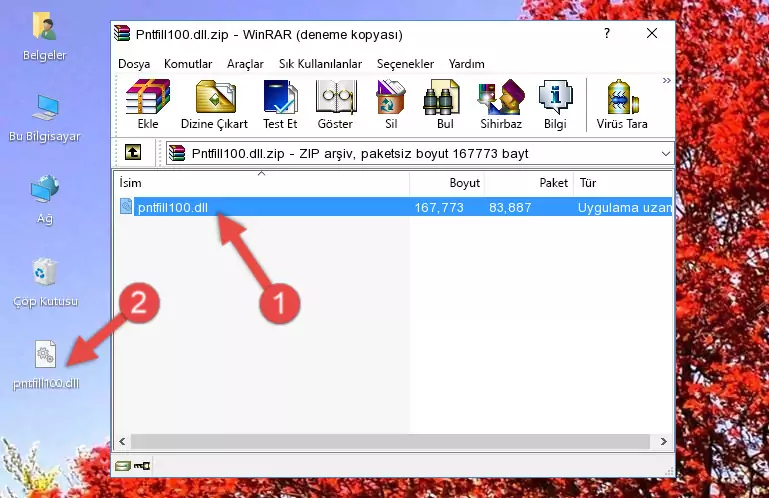This screenshot has height=498, width=769.
Task: Click the horizontal scrollbar right arrow
Action: point(664,441)
